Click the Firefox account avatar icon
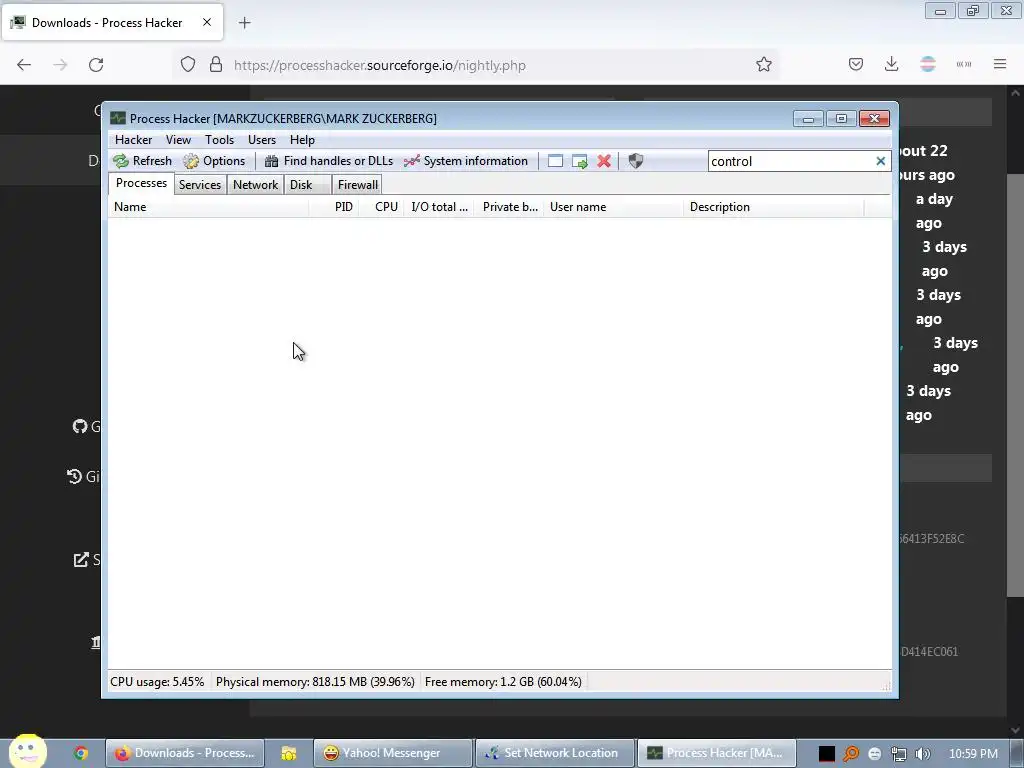 pyautogui.click(x=927, y=65)
